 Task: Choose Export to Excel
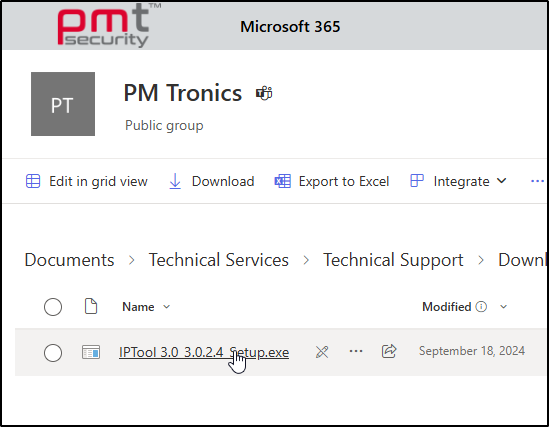pos(344,181)
